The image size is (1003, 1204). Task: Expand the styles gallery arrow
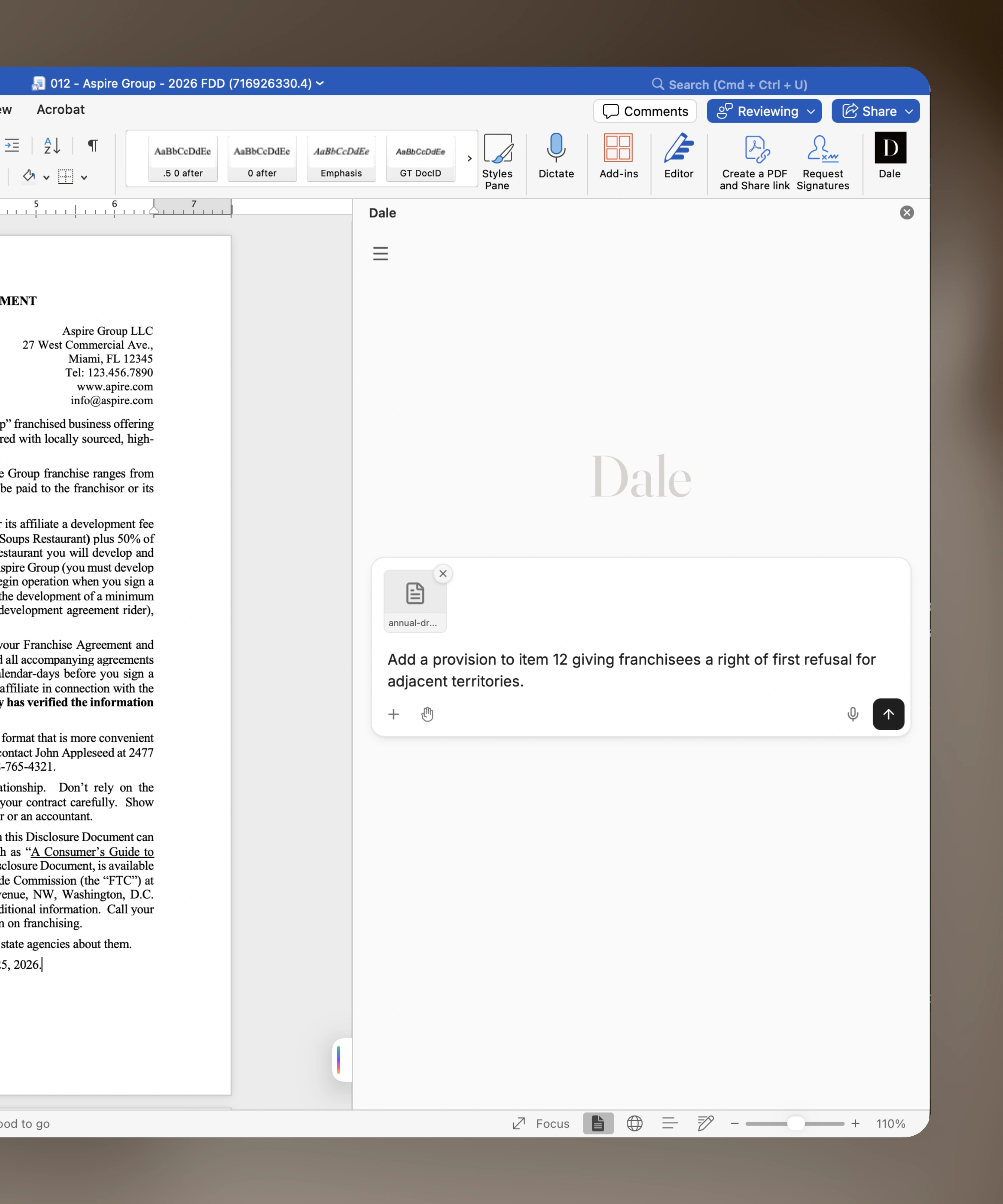[x=470, y=158]
